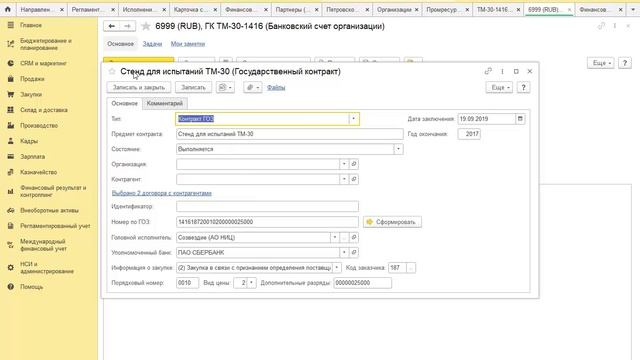
Task: Click the Записать button
Action: click(x=193, y=87)
